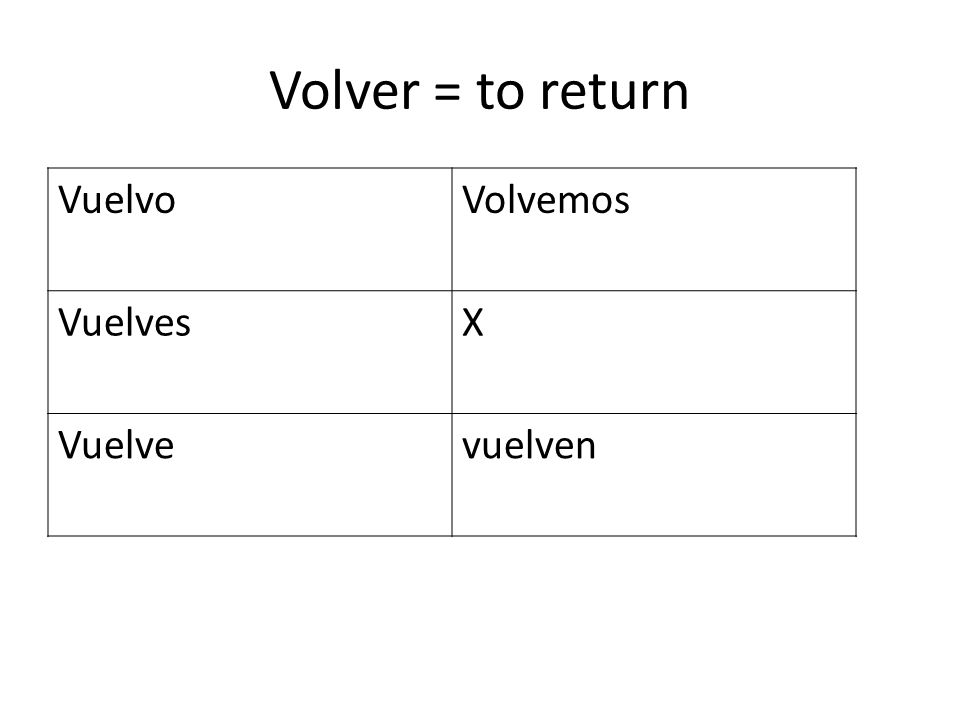Click the capital V in "Volvemos"

click(473, 200)
